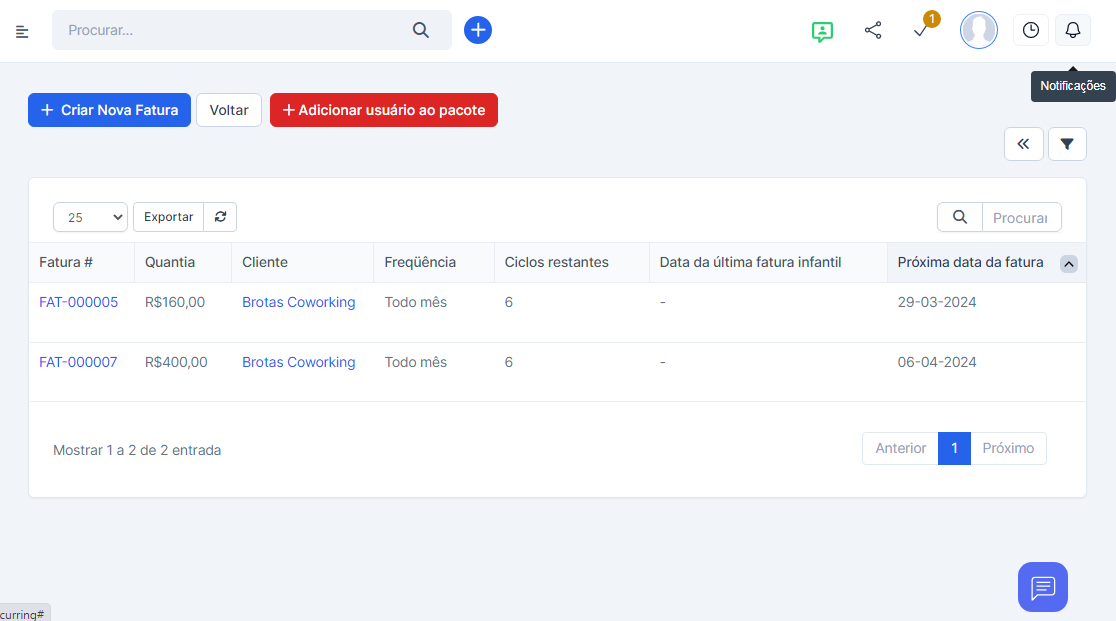Image resolution: width=1116 pixels, height=621 pixels.
Task: Reload the table with refresh icon
Action: [220, 217]
